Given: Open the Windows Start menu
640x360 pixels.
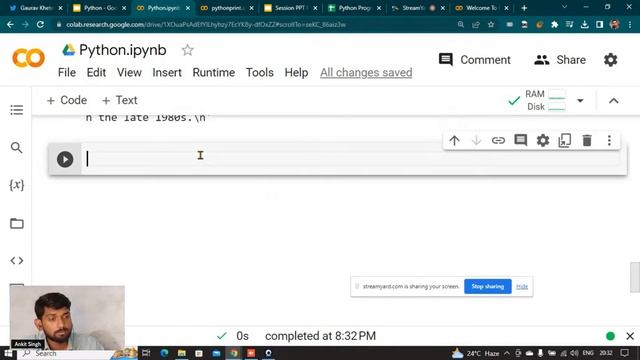Looking at the screenshot, I should [8, 353].
